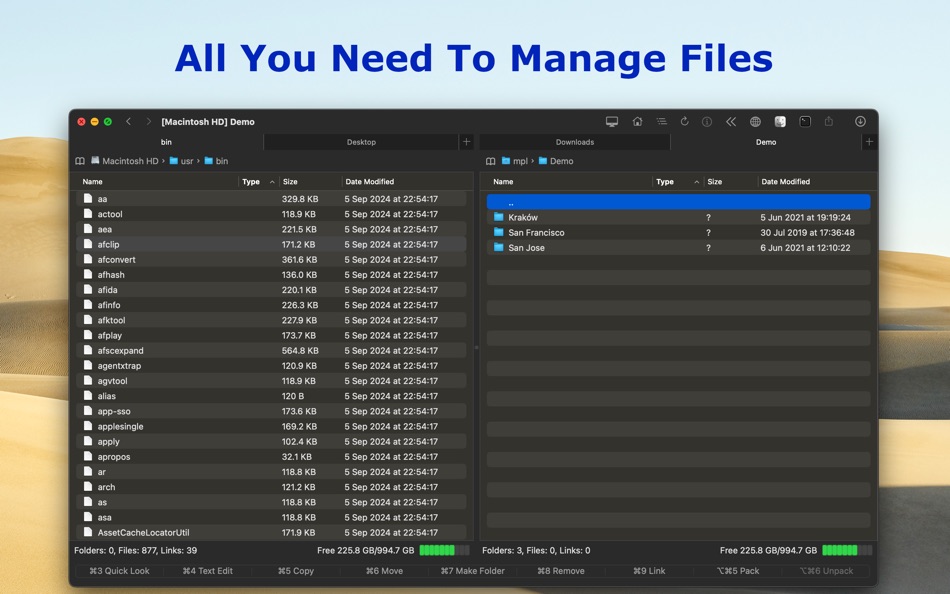Navigate forward with the right arrow
The height and width of the screenshot is (594, 950).
148,122
